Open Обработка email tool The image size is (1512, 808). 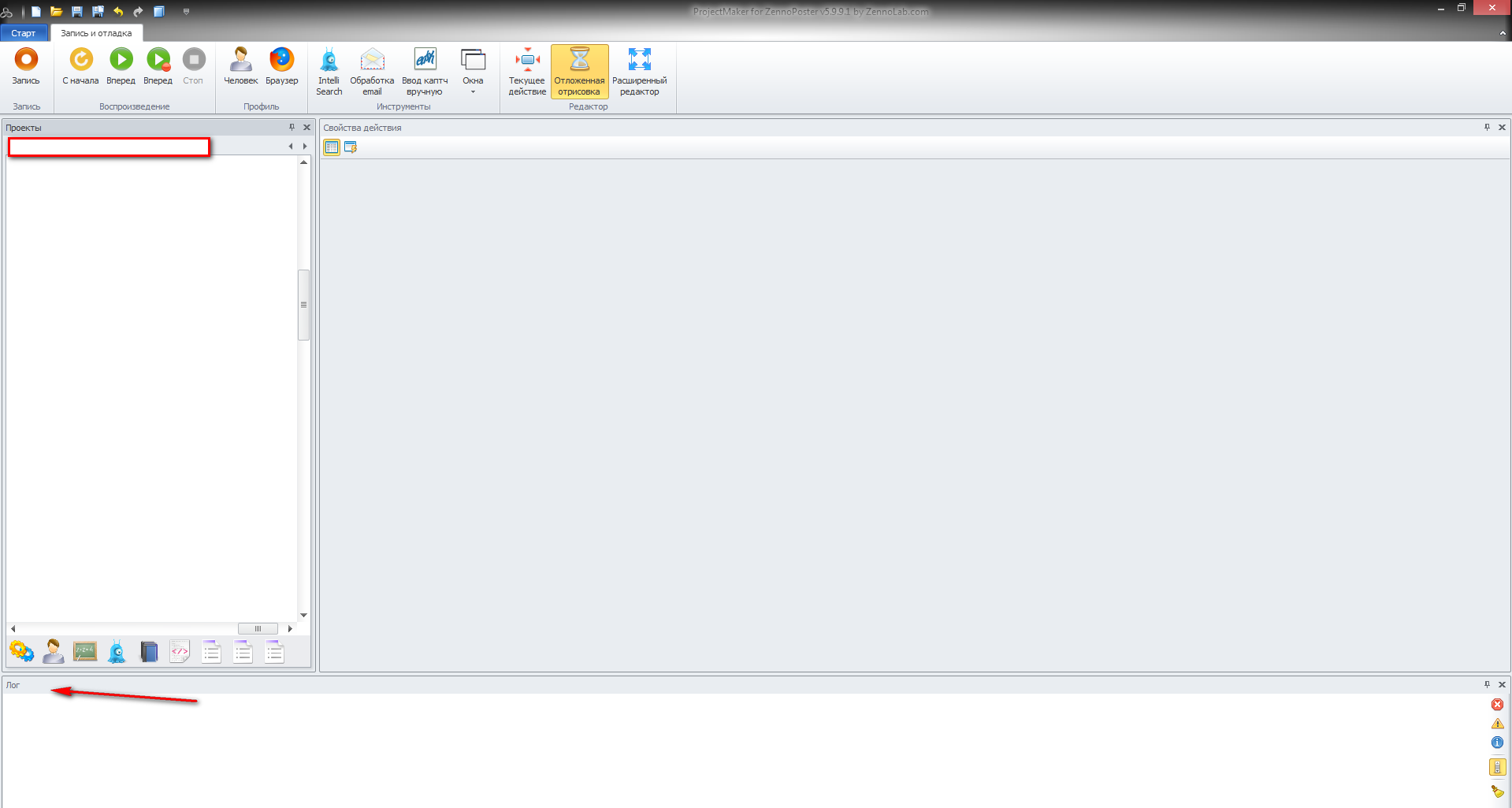pyautogui.click(x=372, y=72)
